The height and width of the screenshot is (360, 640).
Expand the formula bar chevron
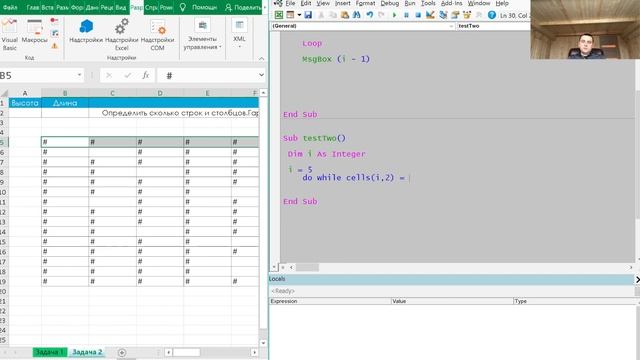coord(261,75)
